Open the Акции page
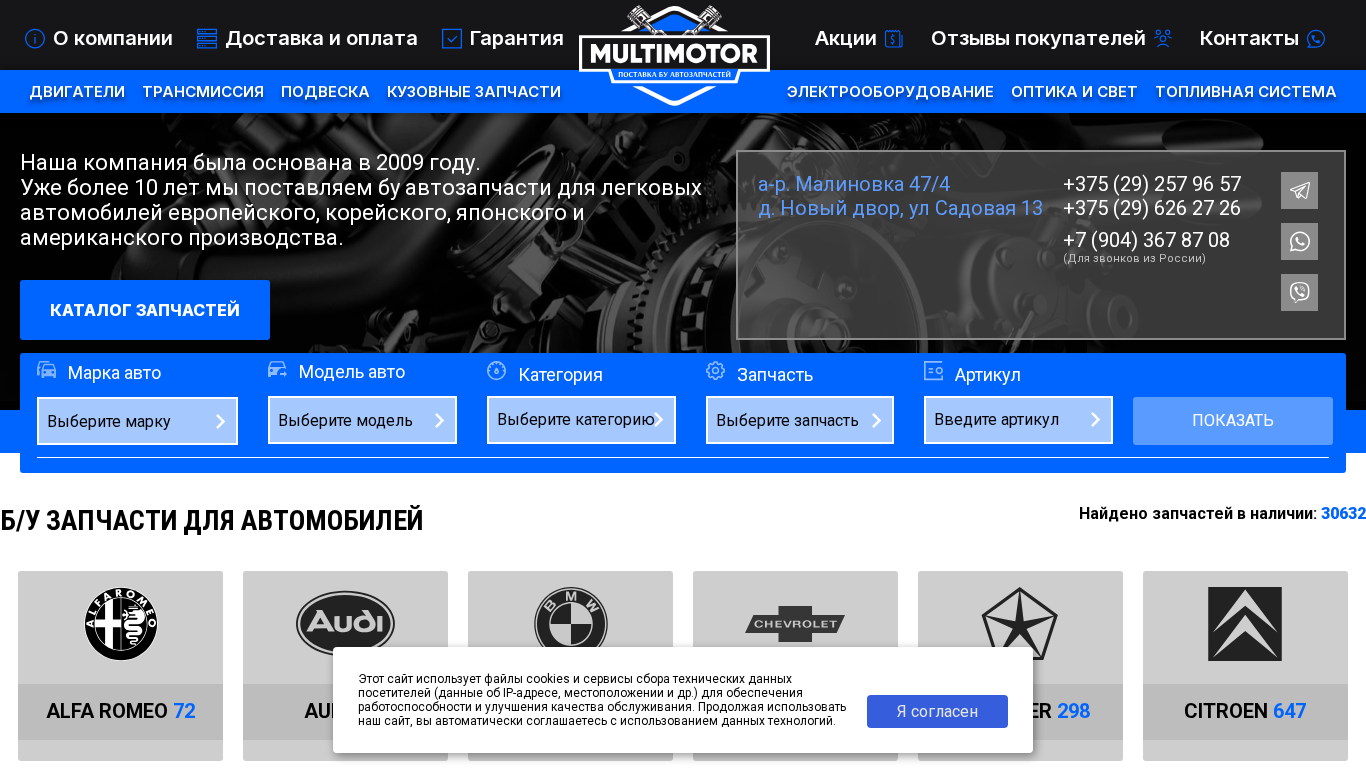This screenshot has width=1366, height=768. 845,39
